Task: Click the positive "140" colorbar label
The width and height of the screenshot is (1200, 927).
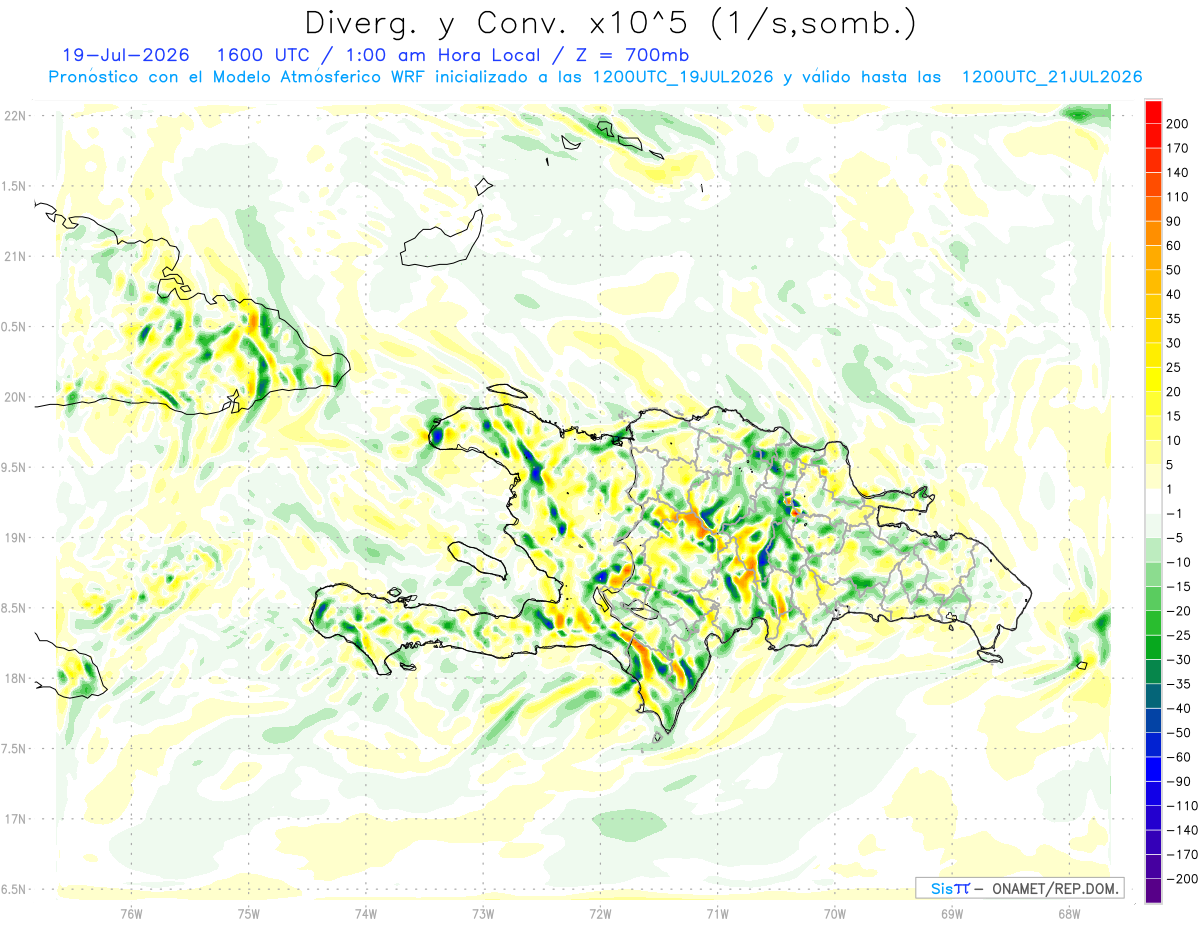Action: click(1178, 172)
